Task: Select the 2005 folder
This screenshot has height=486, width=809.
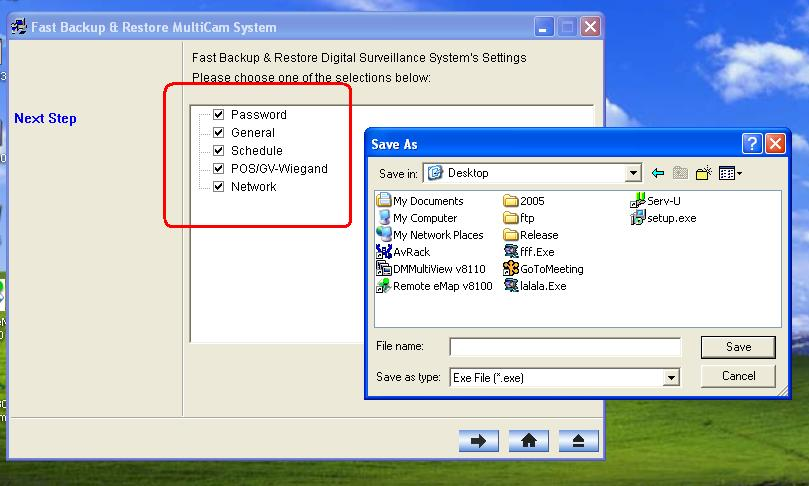Action: click(x=524, y=200)
